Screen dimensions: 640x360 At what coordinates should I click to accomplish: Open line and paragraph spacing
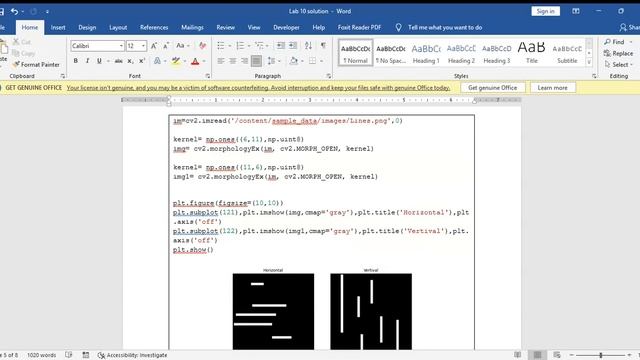(271, 61)
